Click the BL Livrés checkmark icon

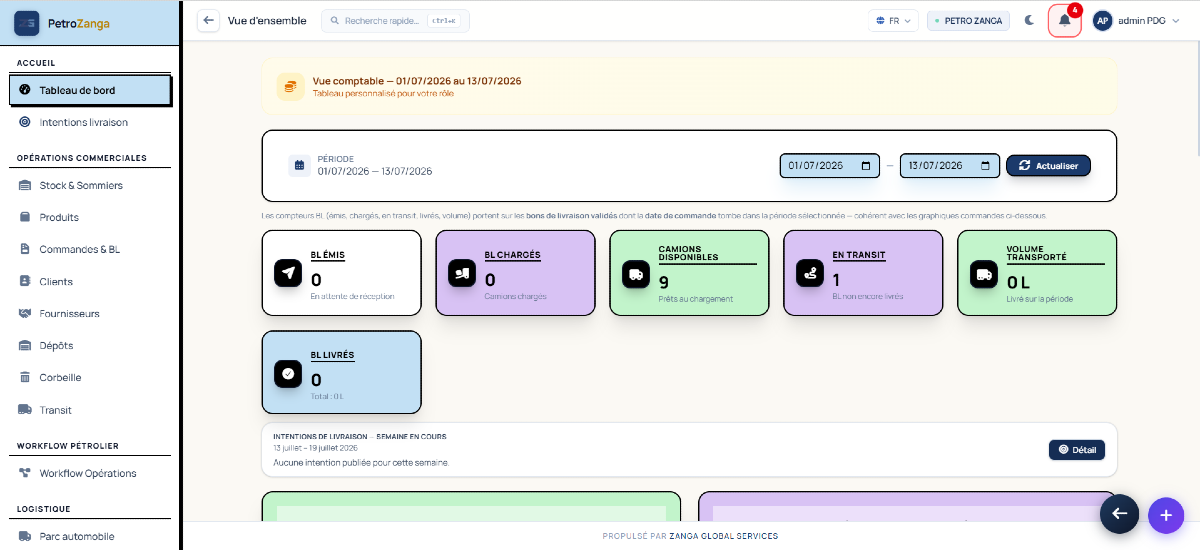(x=288, y=373)
